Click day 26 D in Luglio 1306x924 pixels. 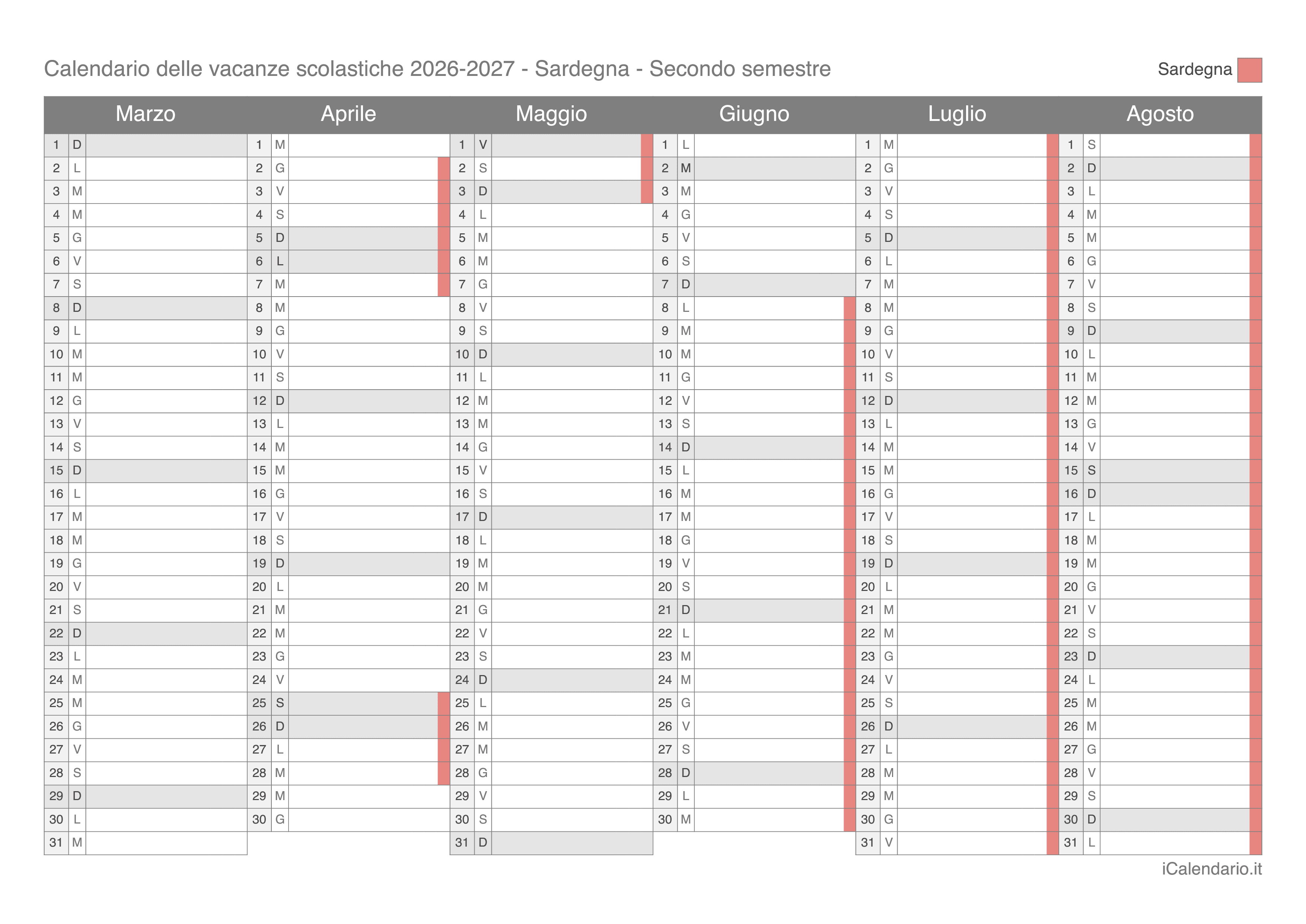(x=956, y=726)
